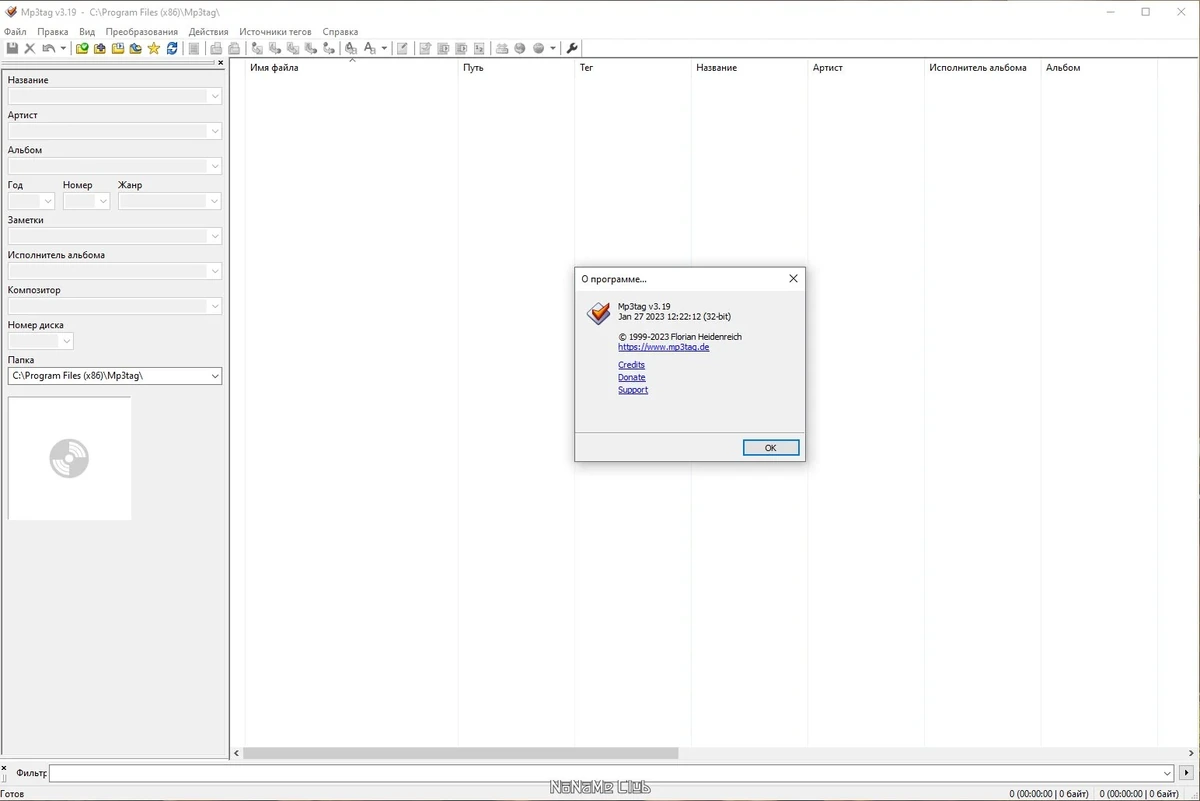
Task: Click the Credits link in About dialog
Action: [x=631, y=365]
